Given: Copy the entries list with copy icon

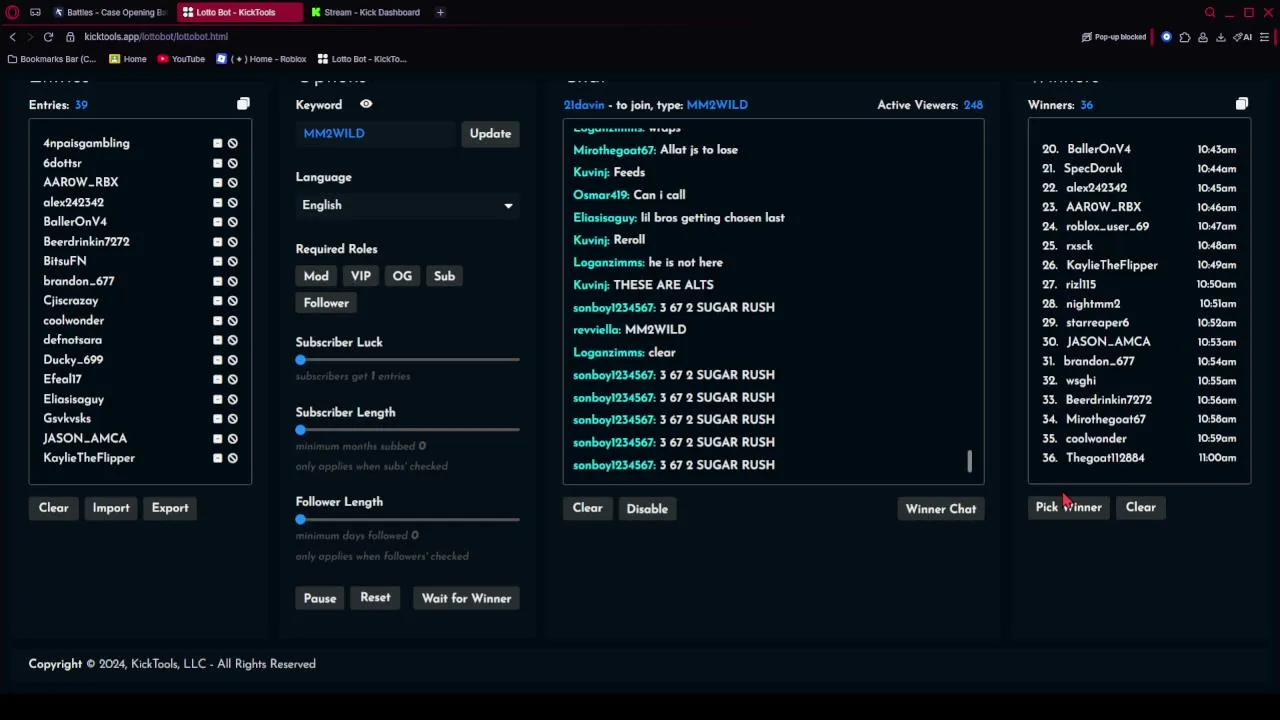Looking at the screenshot, I should (243, 104).
